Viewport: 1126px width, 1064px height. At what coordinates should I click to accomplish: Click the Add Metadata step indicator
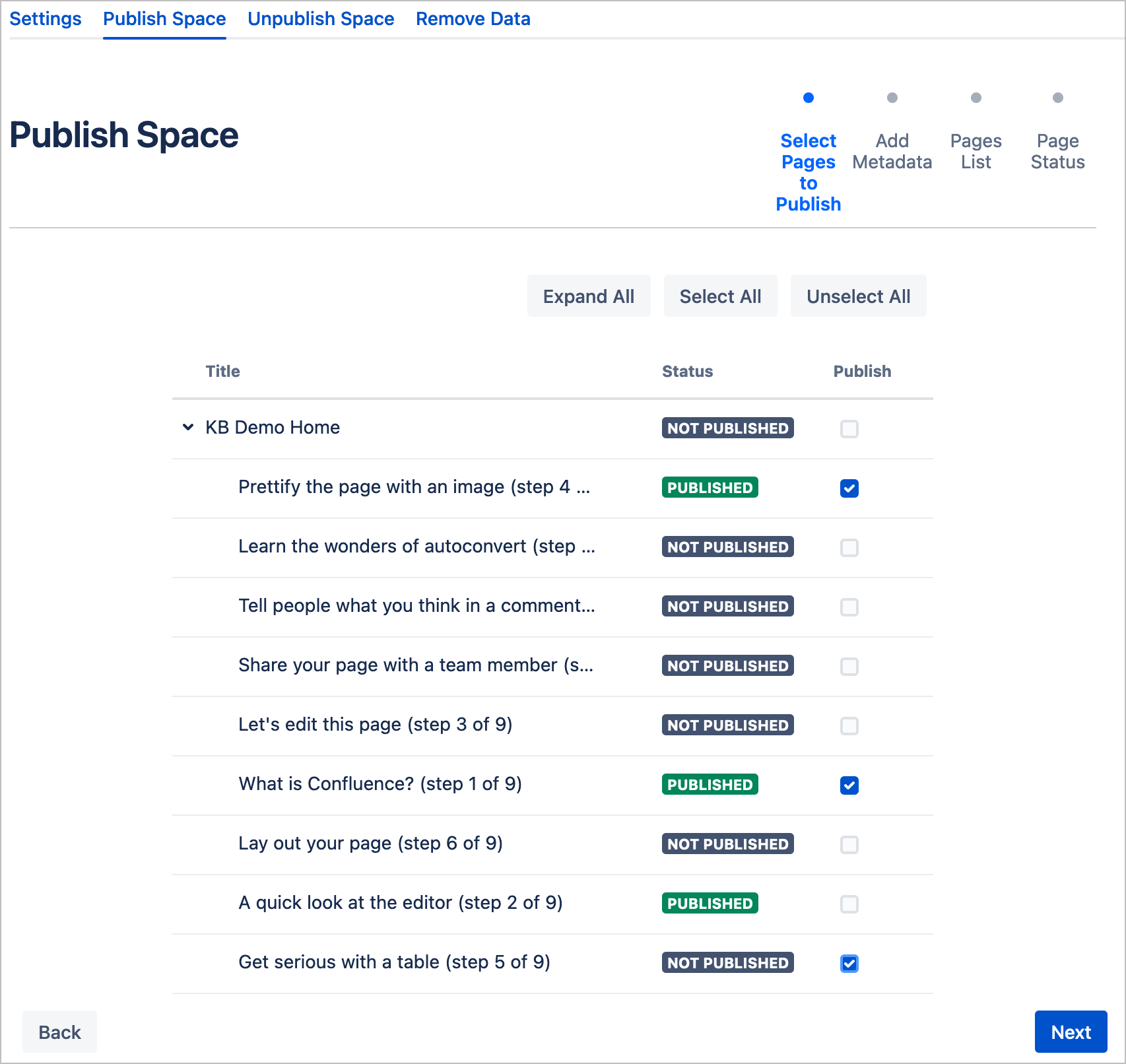(892, 151)
